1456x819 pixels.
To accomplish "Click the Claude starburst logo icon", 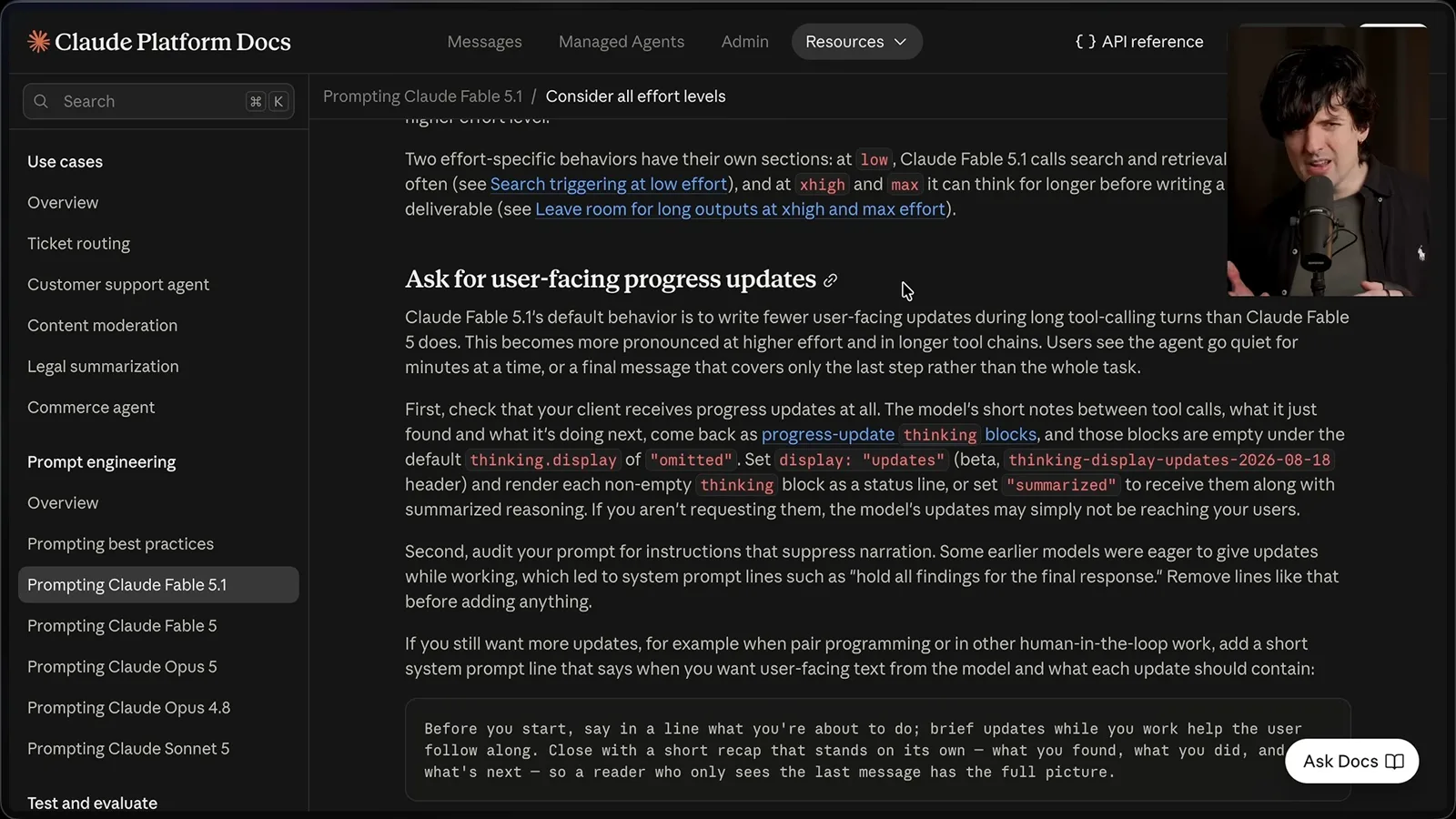I will click(x=38, y=41).
